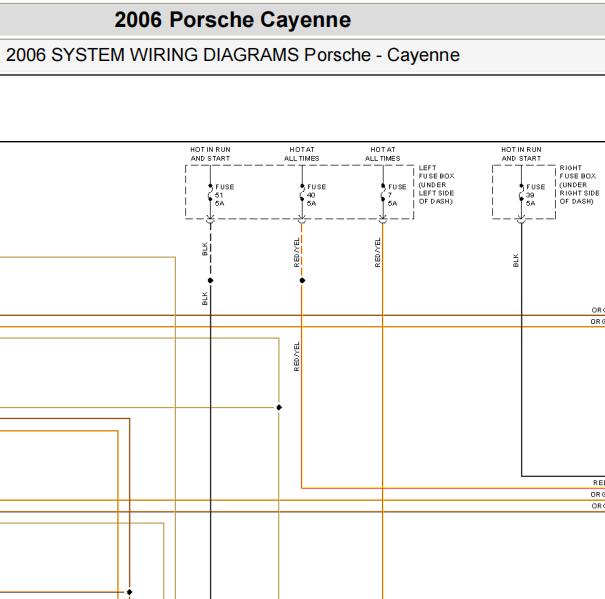Select the Fuse 7 fuse symbol

click(383, 193)
